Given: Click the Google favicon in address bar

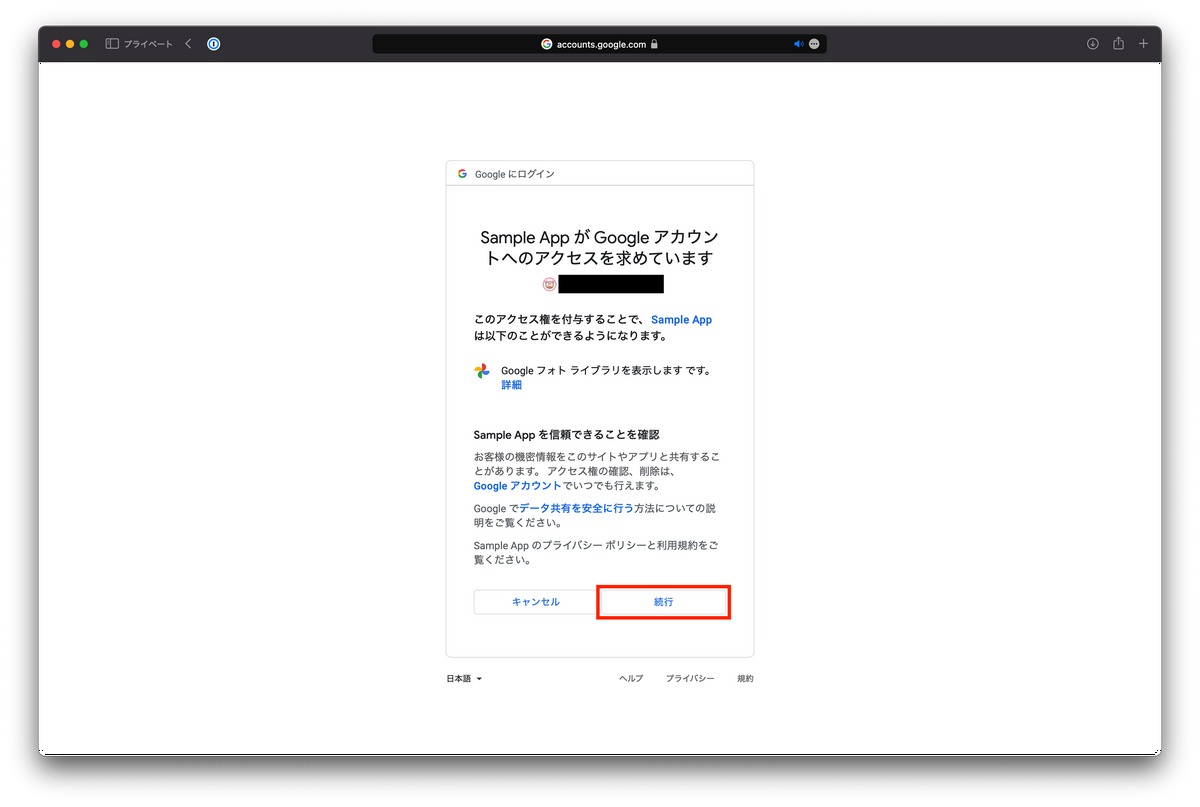Looking at the screenshot, I should click(x=547, y=44).
